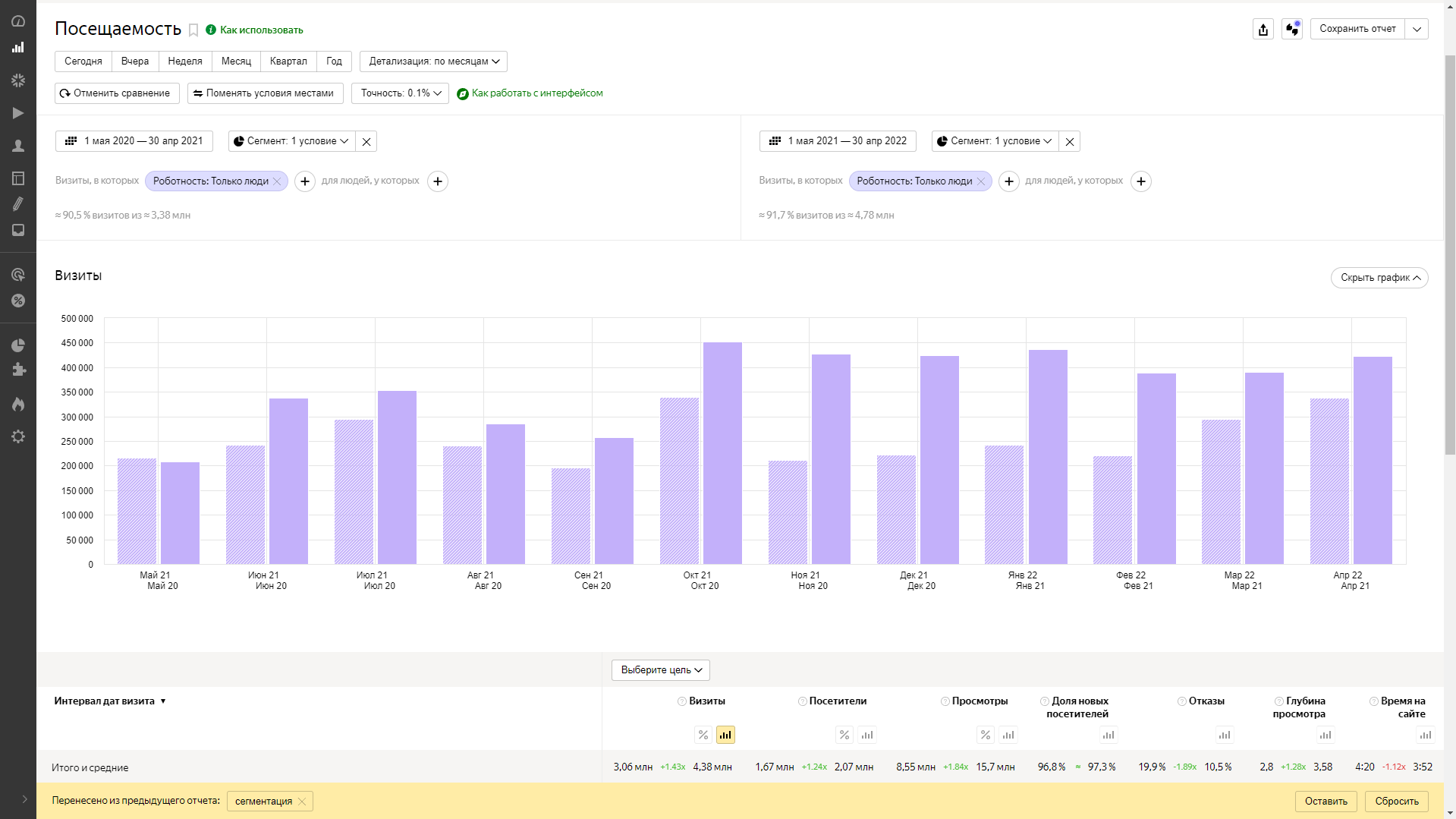1456x819 pixels.
Task: Bookmark the Посещаемость report
Action: (193, 30)
